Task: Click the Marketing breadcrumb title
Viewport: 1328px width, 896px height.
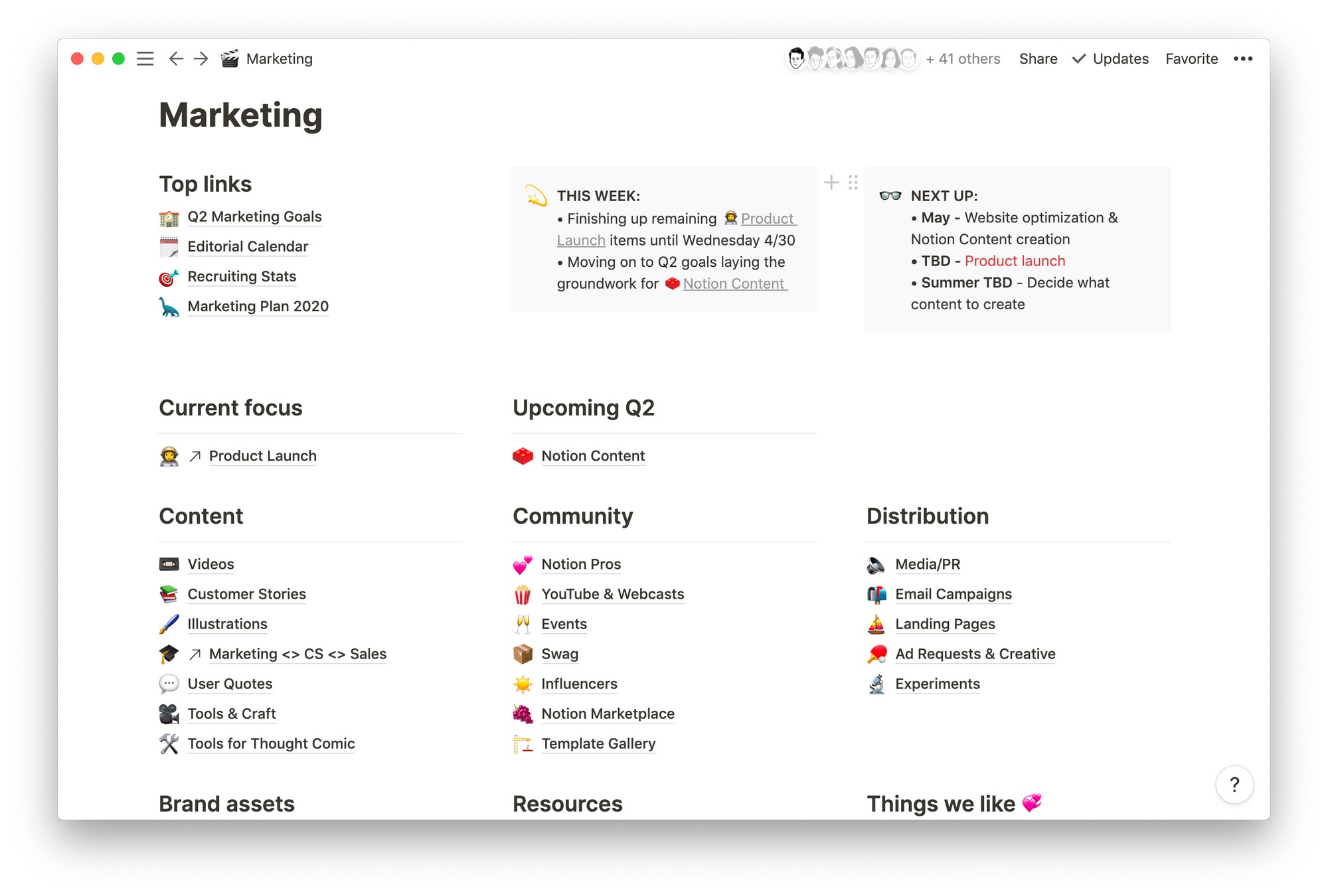Action: coord(280,58)
